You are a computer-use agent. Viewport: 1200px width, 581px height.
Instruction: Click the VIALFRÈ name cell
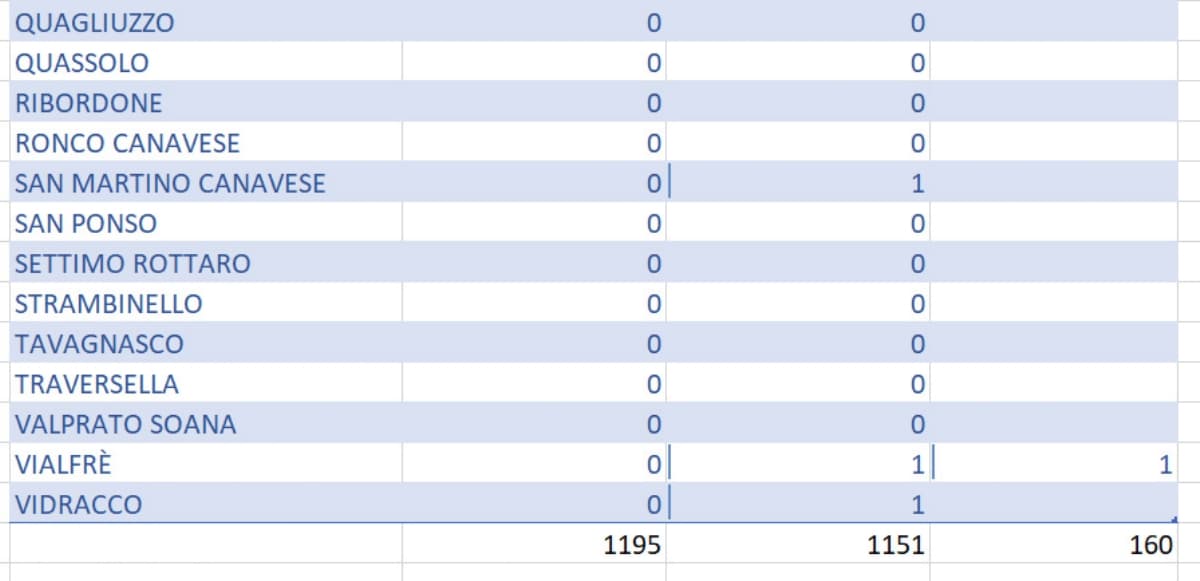(205, 464)
